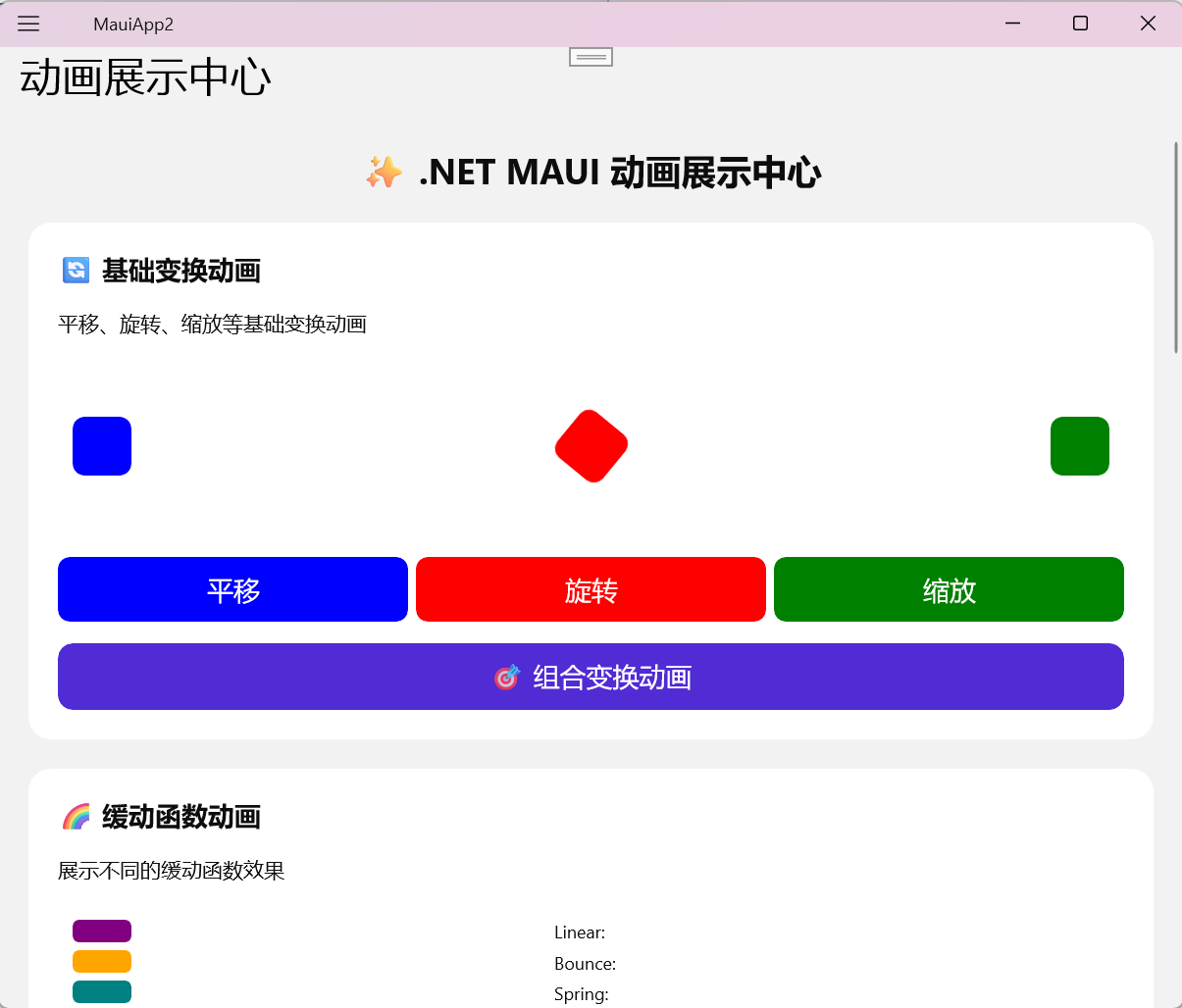Click the Spring: label

(x=582, y=994)
